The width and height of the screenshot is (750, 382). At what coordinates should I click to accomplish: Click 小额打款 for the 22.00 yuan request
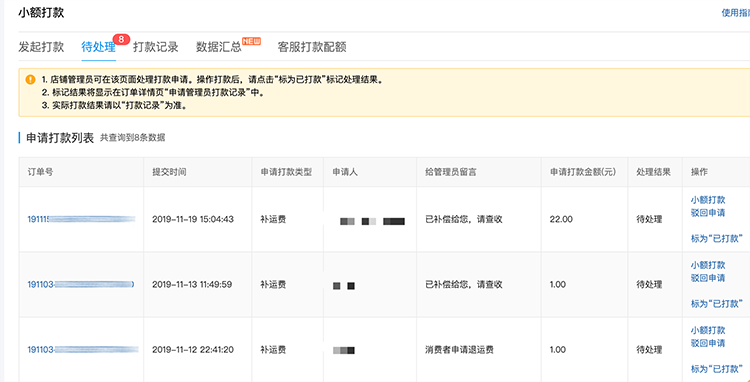[708, 200]
